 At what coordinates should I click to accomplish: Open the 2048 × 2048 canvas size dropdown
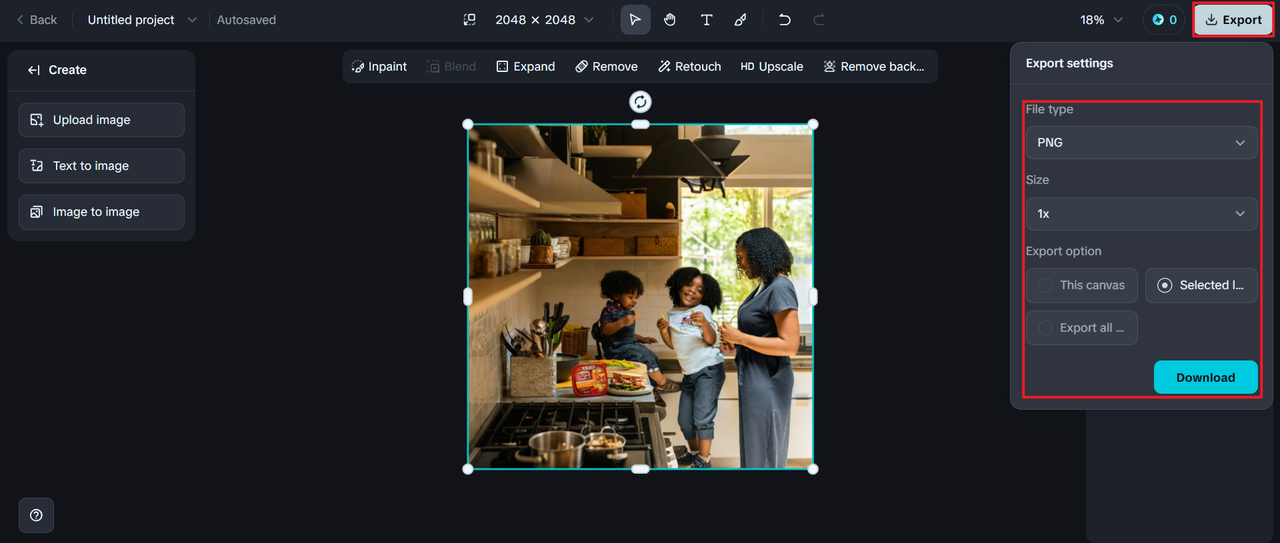(544, 20)
